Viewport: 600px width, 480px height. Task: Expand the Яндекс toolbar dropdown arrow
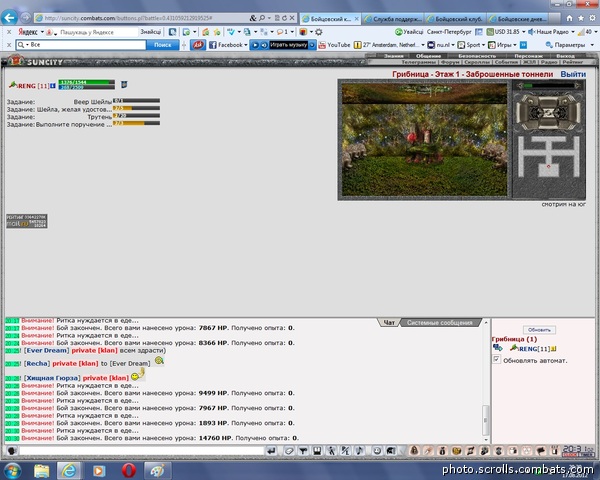point(42,32)
